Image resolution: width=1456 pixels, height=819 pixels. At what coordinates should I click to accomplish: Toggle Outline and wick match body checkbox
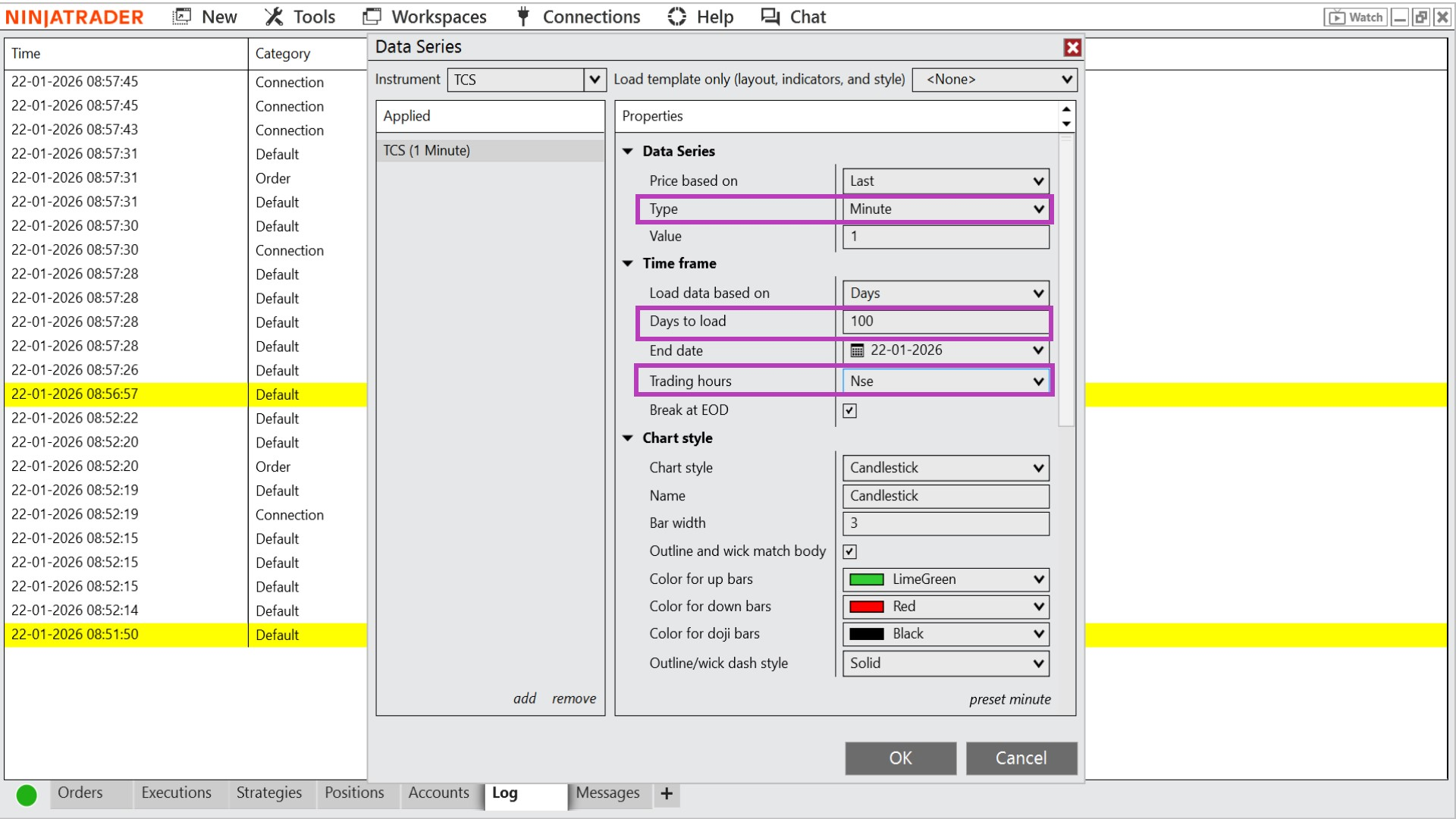[850, 552]
